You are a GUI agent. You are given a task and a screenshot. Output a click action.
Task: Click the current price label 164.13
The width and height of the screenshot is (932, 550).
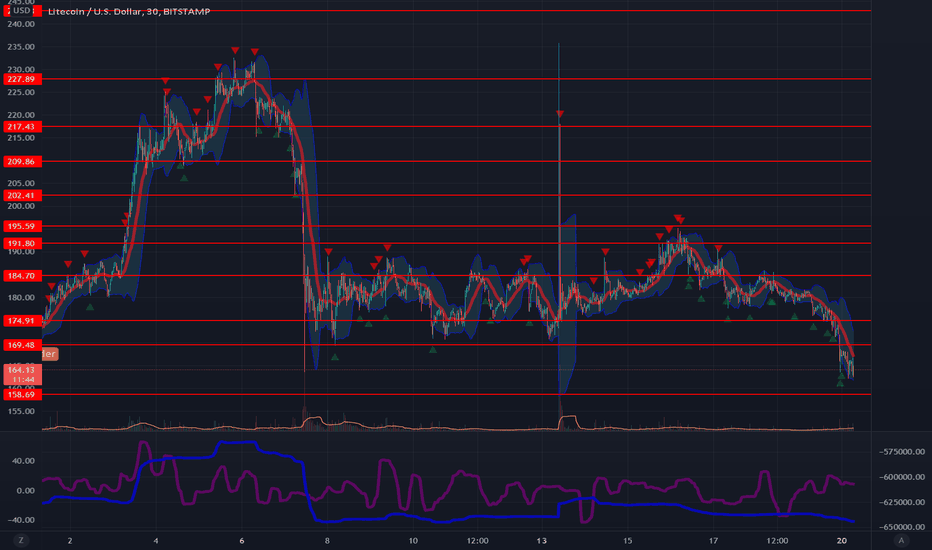point(21,375)
